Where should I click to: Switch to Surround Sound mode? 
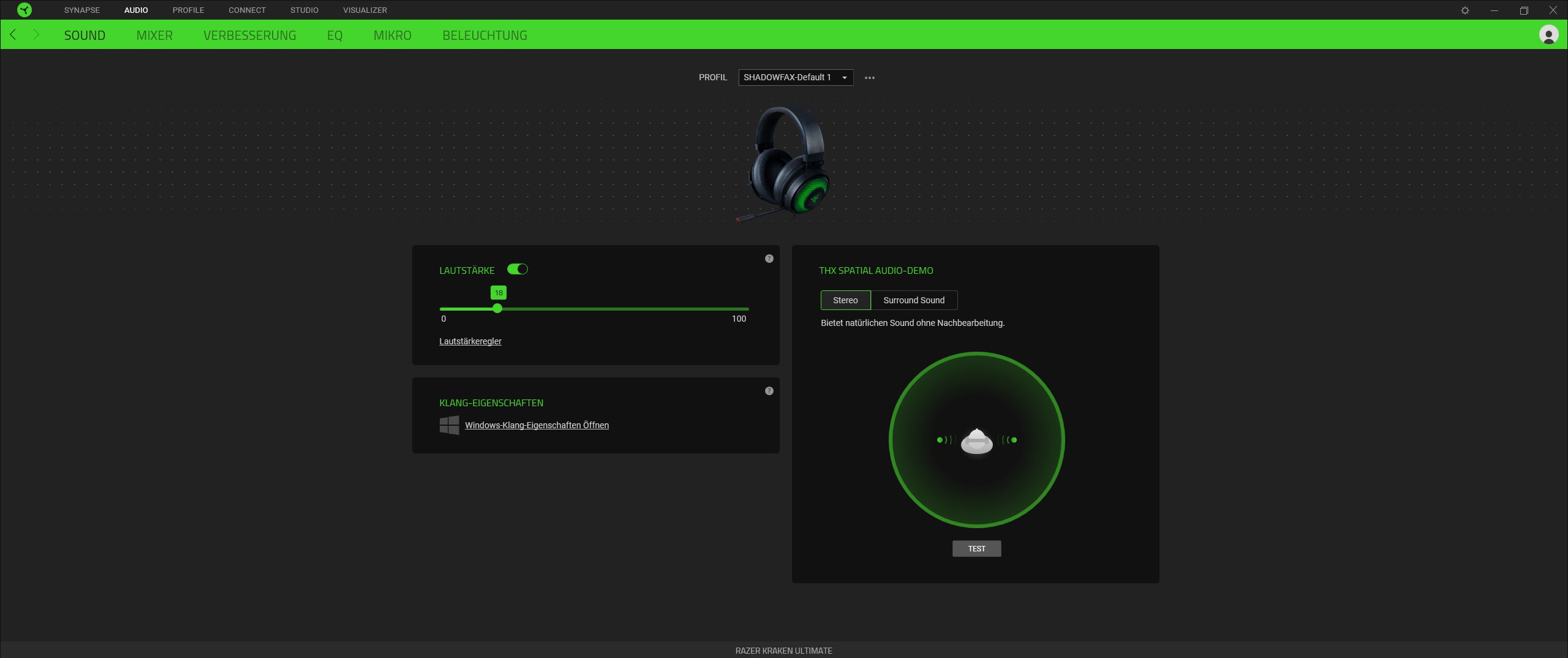tap(913, 300)
